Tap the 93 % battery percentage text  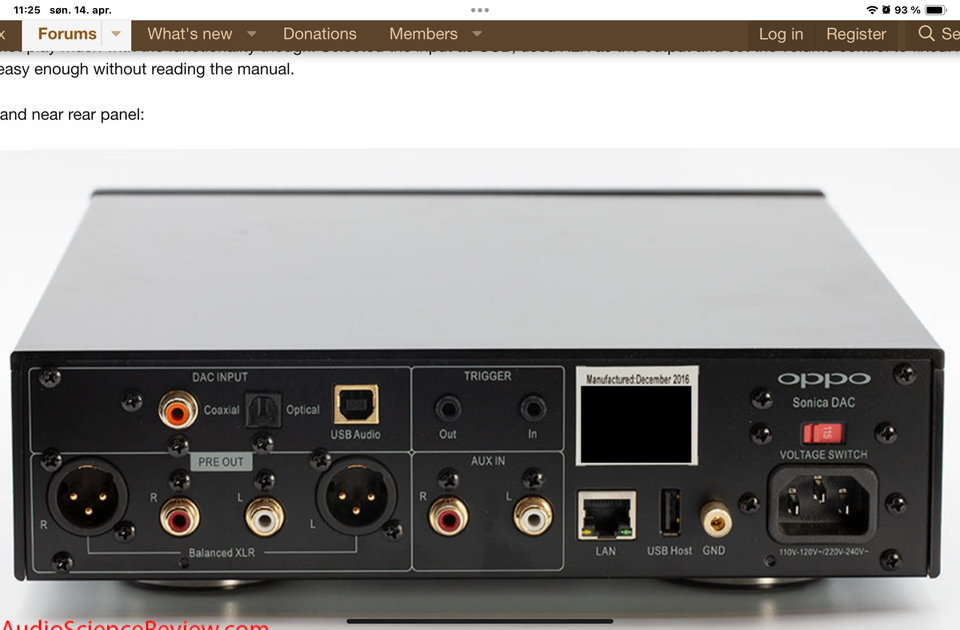point(907,10)
